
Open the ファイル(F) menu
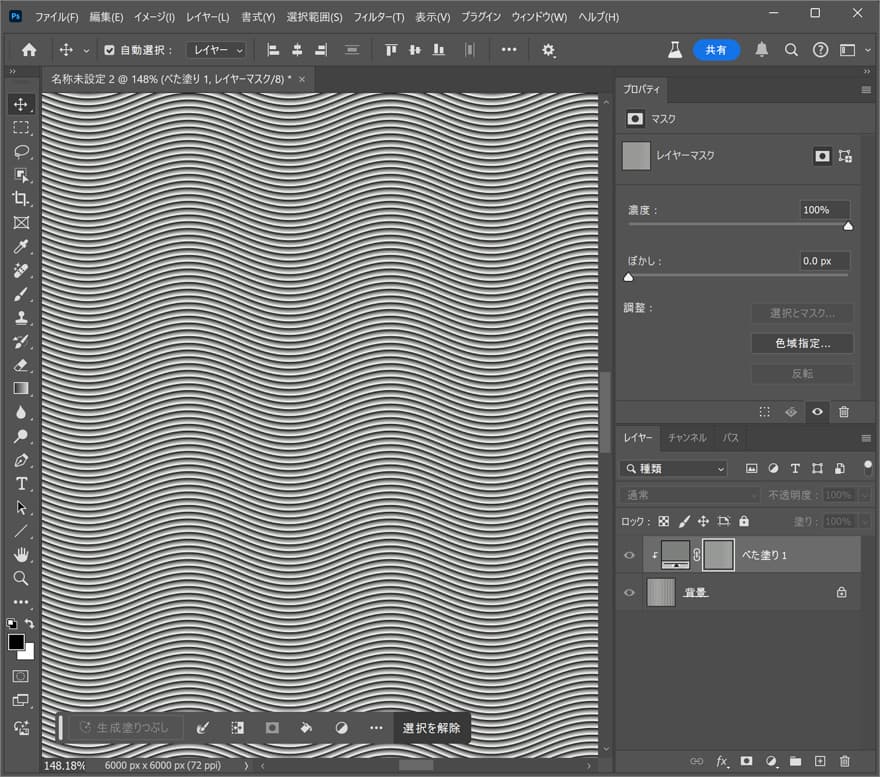57,17
